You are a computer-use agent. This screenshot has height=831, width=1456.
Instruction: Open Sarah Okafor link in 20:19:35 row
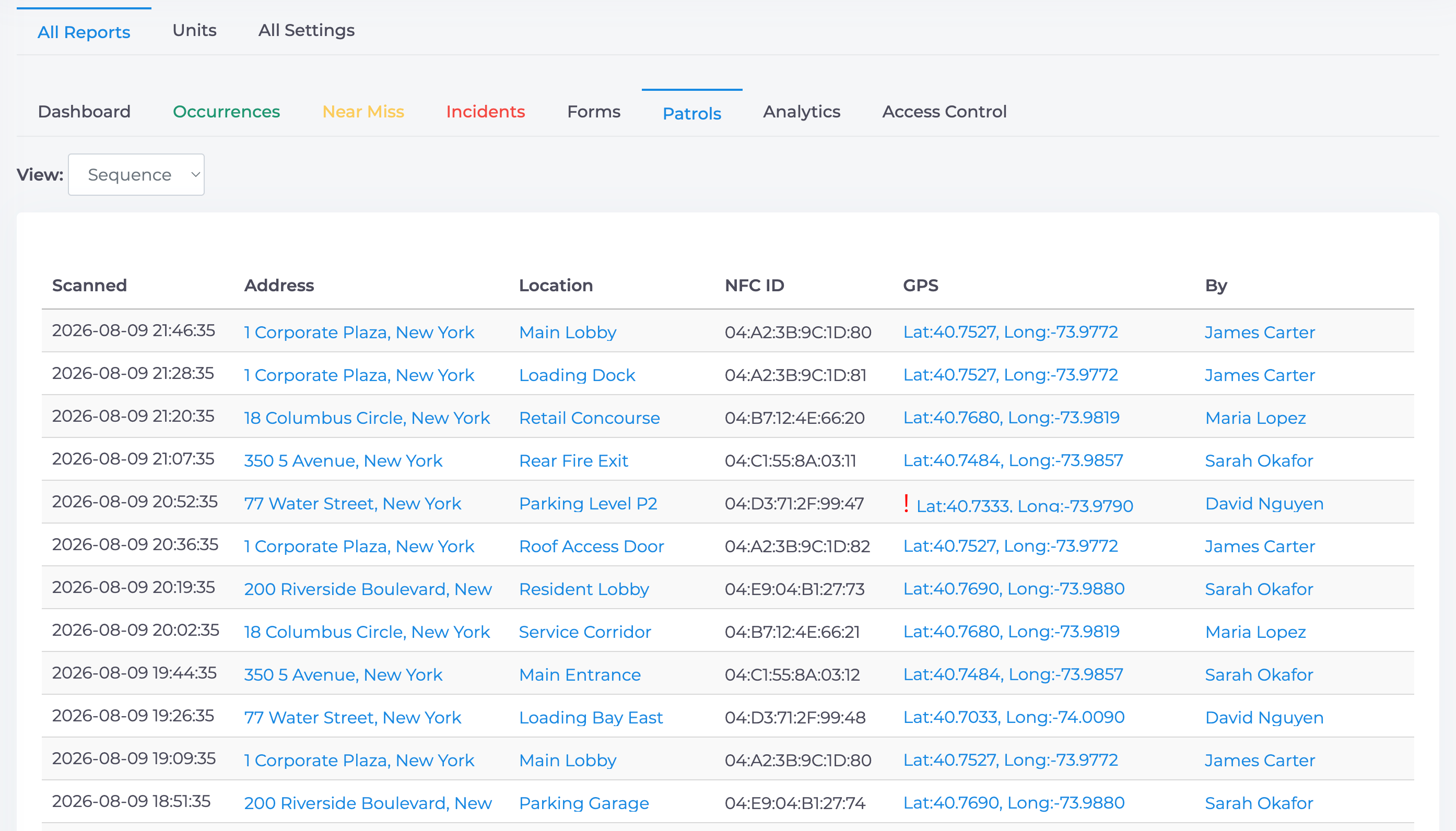(1259, 589)
